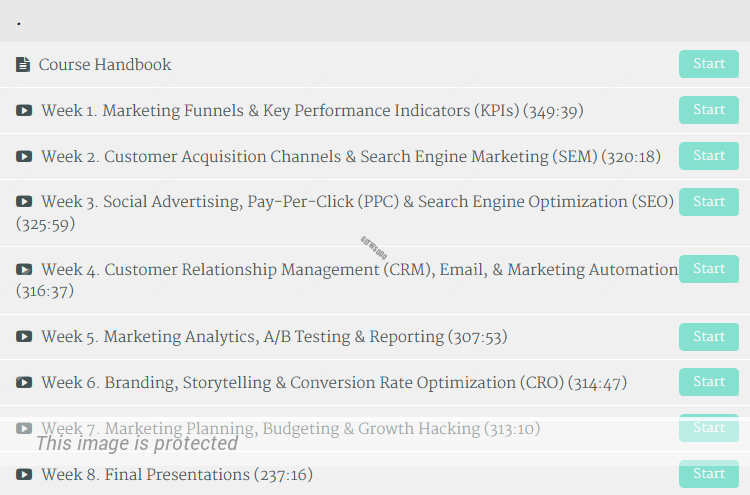Click the document icon beside Course Handbook
Screen dimensions: 750x495
pyautogui.click(x=23, y=65)
